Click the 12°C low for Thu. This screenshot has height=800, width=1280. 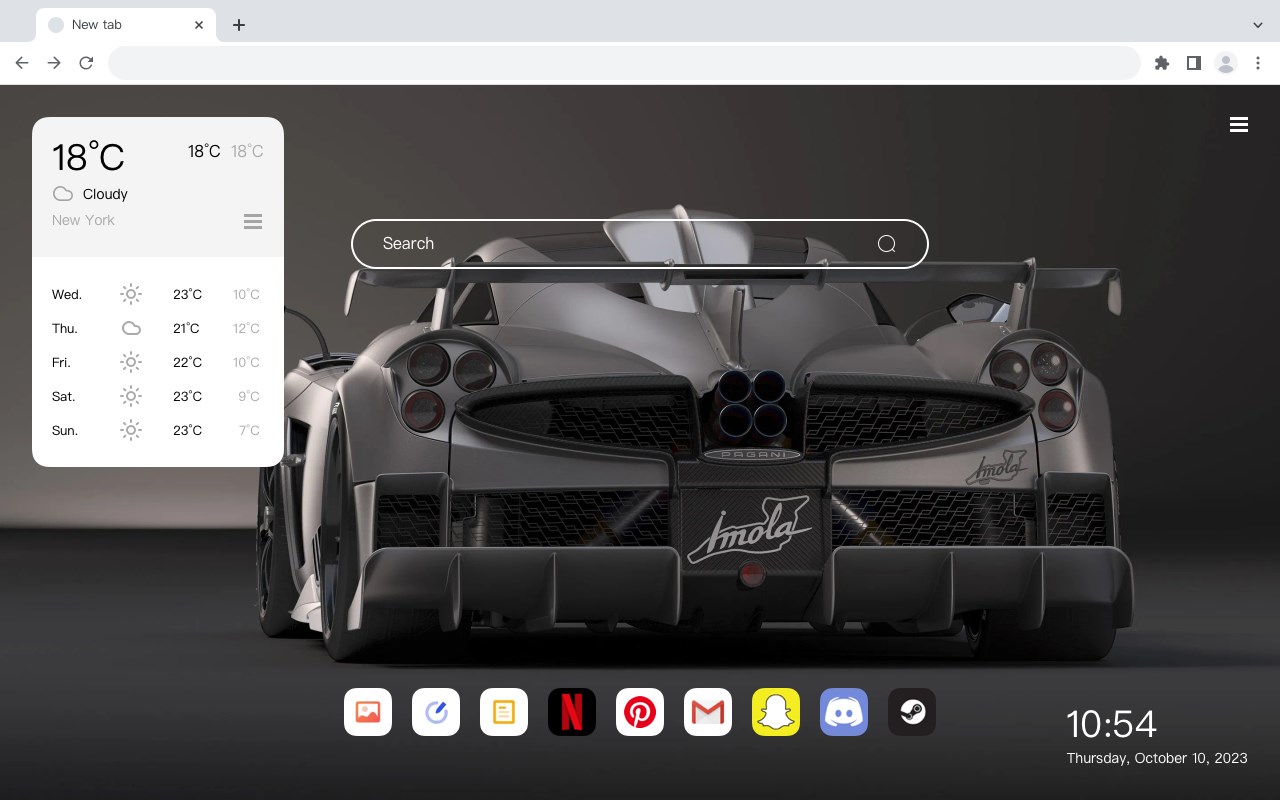click(247, 329)
